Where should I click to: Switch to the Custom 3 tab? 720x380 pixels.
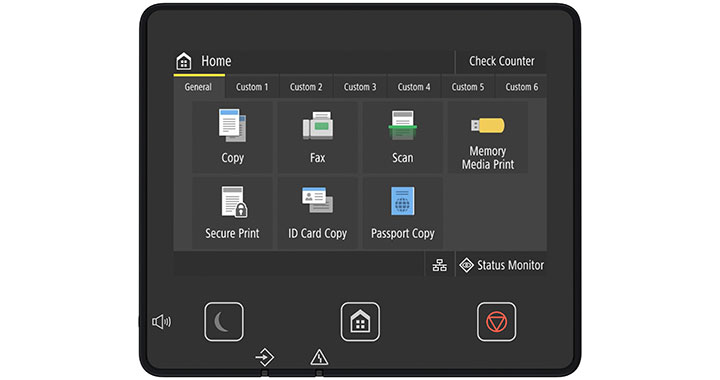pyautogui.click(x=360, y=87)
